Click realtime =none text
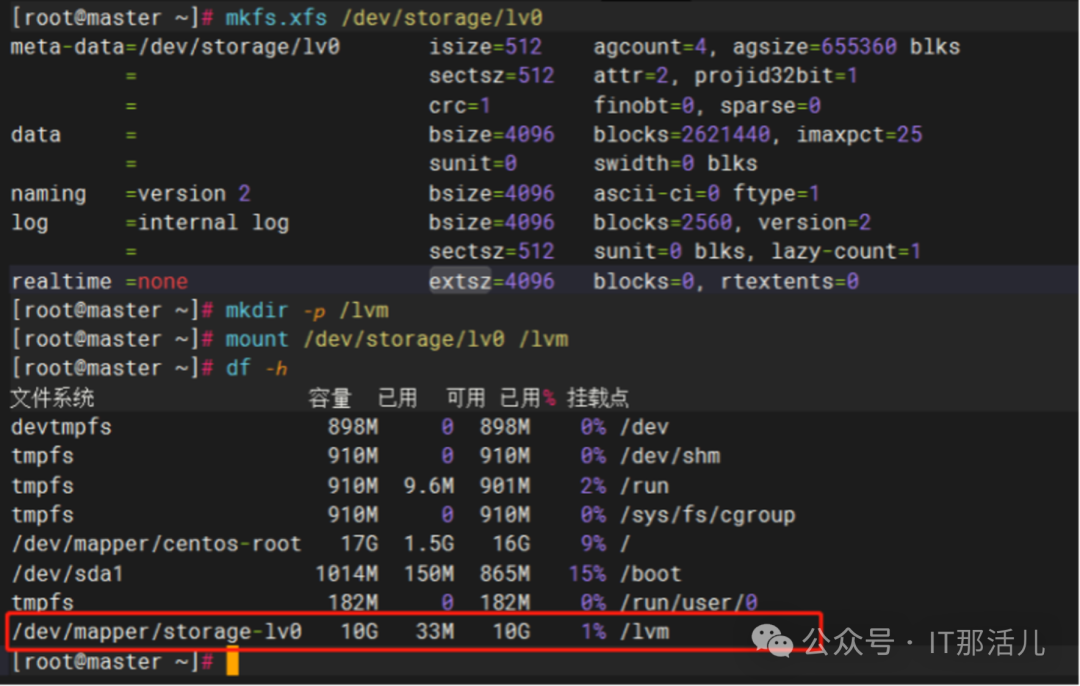Viewport: 1080px width, 686px height. coord(99,282)
